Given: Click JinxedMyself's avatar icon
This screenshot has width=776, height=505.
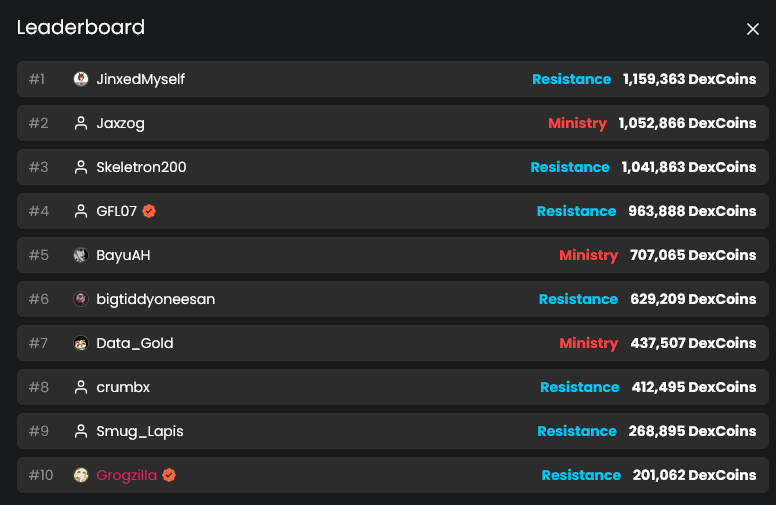Looking at the screenshot, I should (x=81, y=79).
